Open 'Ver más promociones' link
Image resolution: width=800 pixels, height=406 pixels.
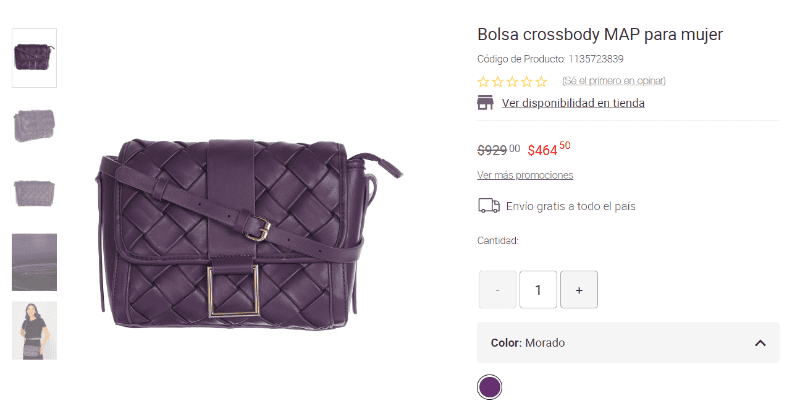[x=525, y=175]
